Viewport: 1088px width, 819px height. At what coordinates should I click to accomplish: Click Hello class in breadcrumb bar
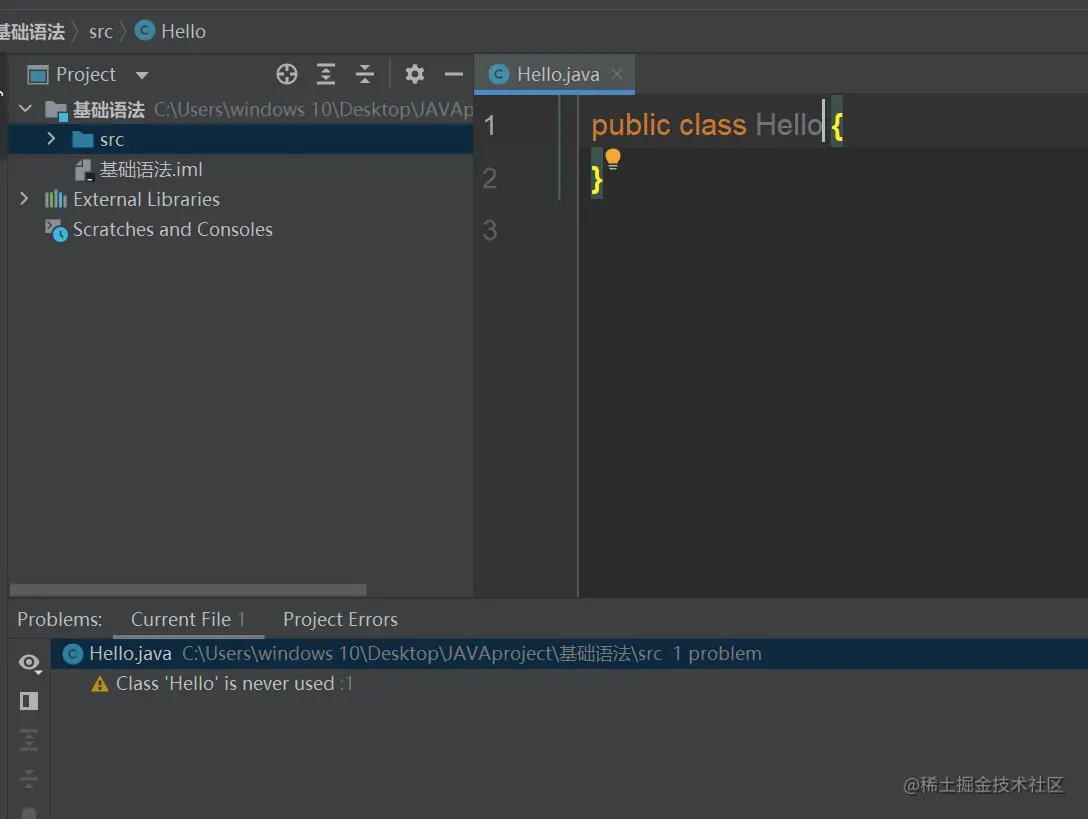pyautogui.click(x=171, y=31)
